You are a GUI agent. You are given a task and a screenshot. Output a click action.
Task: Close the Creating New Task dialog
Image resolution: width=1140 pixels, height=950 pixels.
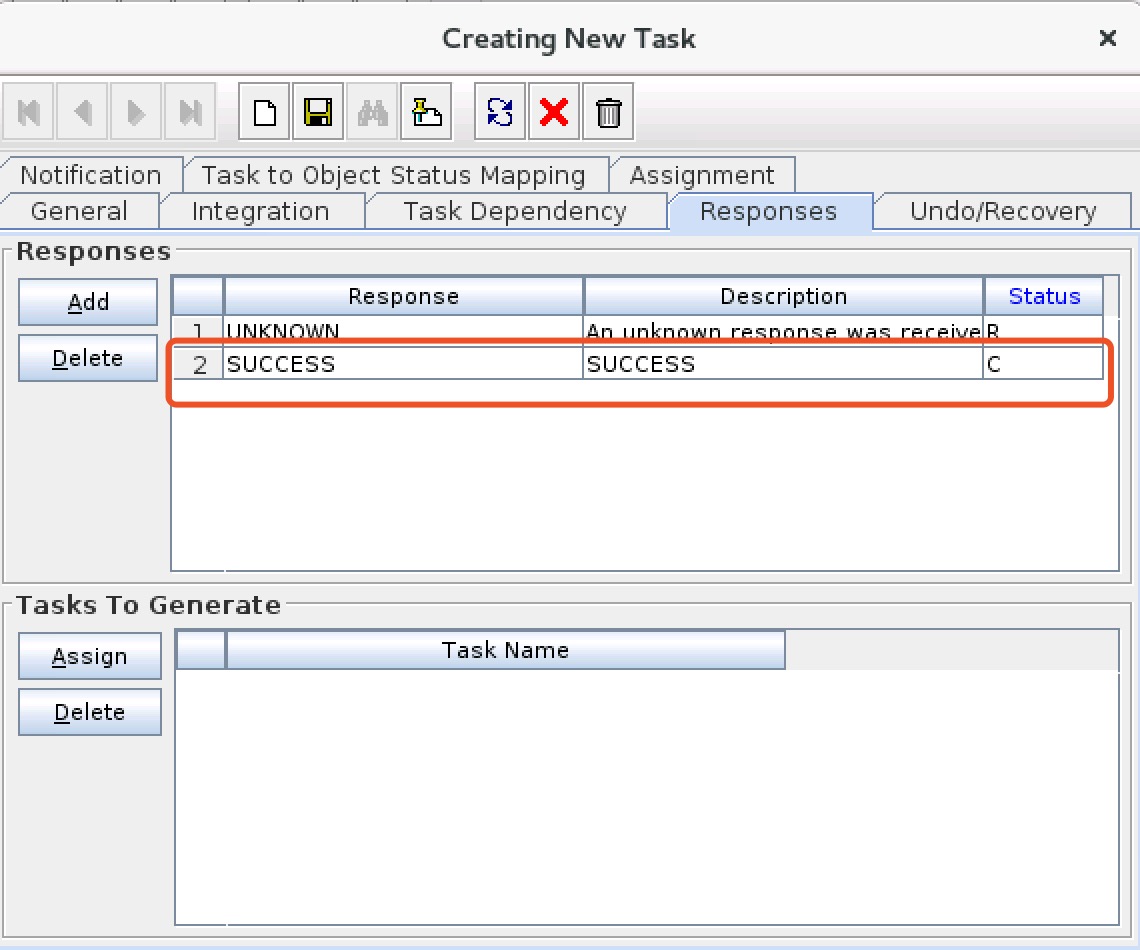(x=1107, y=38)
